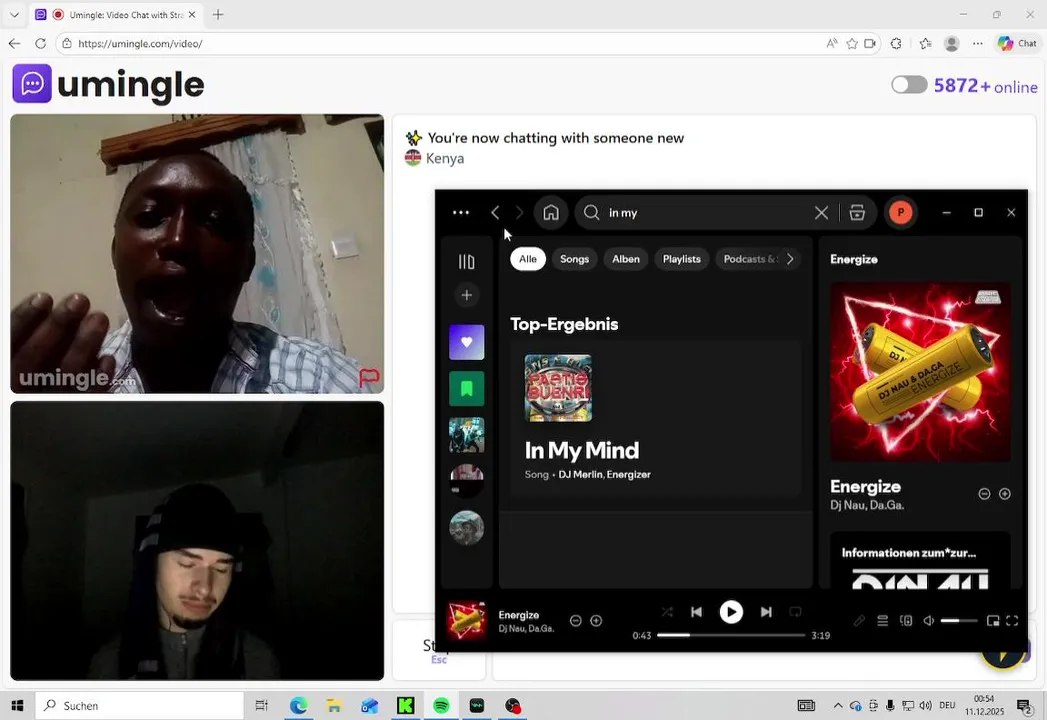Screen dimensions: 1047x720
Task: Filter search results by Podcasts
Action: (x=749, y=259)
